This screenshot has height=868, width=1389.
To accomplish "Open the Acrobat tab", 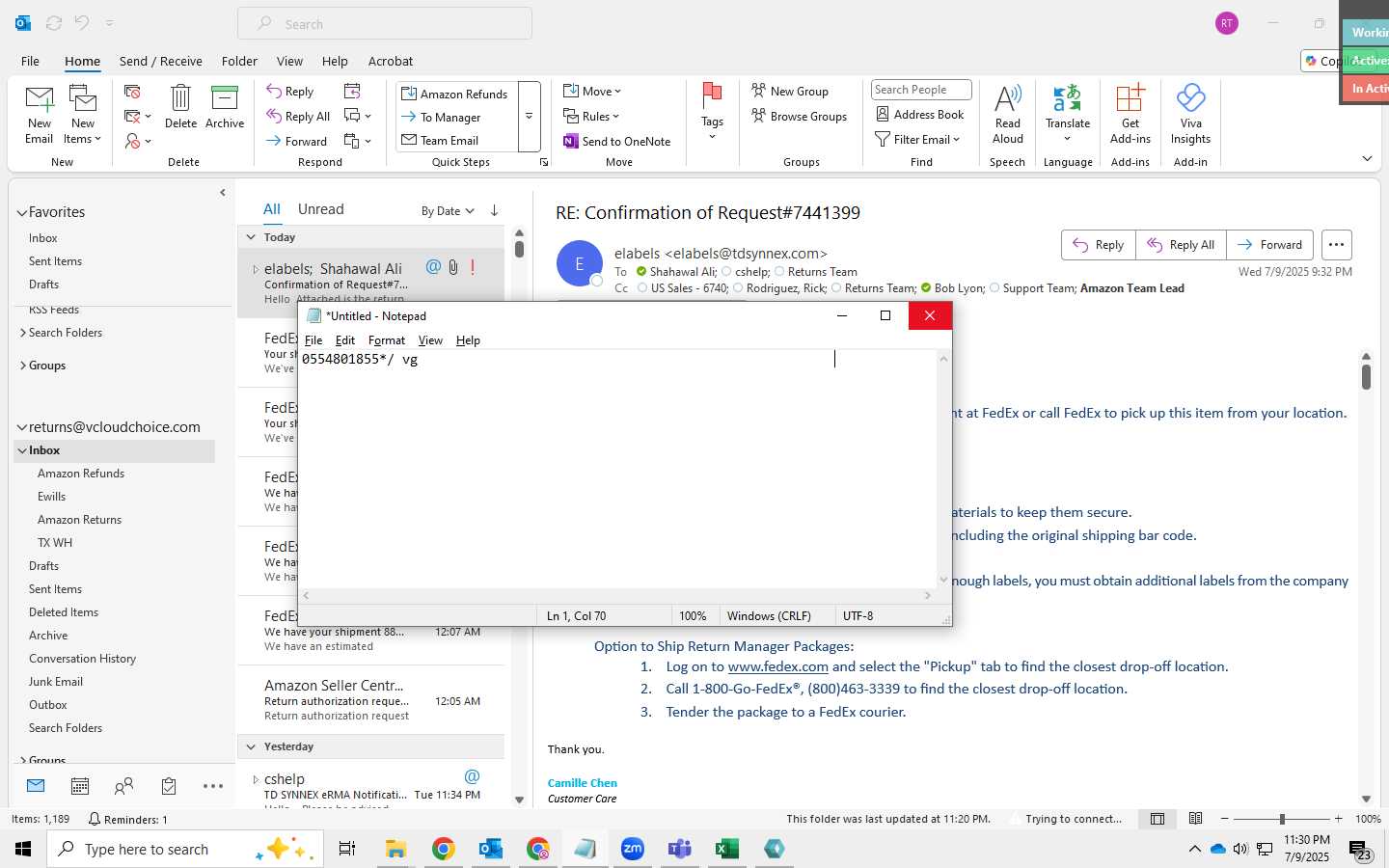I will 391,61.
